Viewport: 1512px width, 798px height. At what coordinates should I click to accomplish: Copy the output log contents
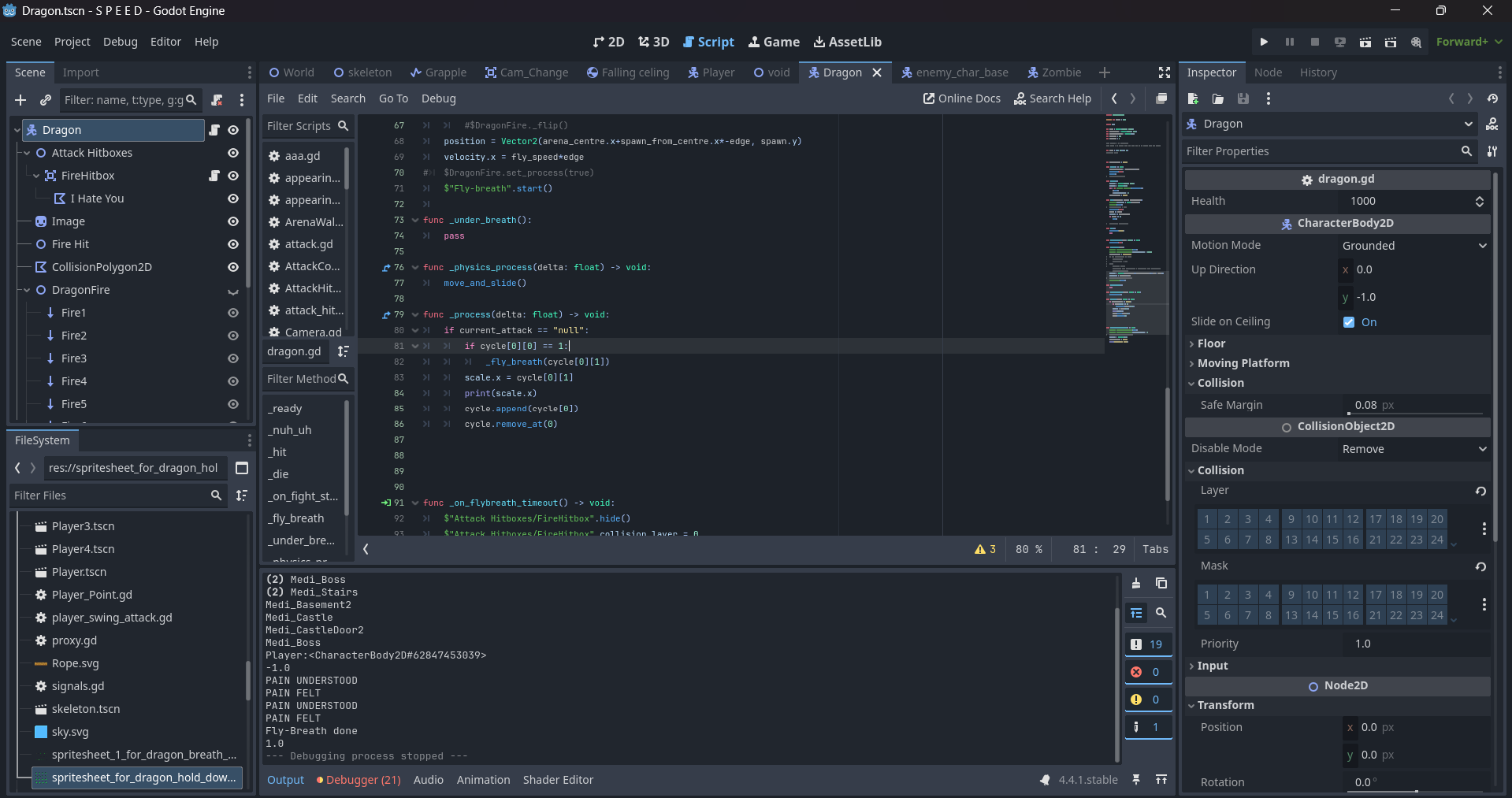pos(1161,583)
